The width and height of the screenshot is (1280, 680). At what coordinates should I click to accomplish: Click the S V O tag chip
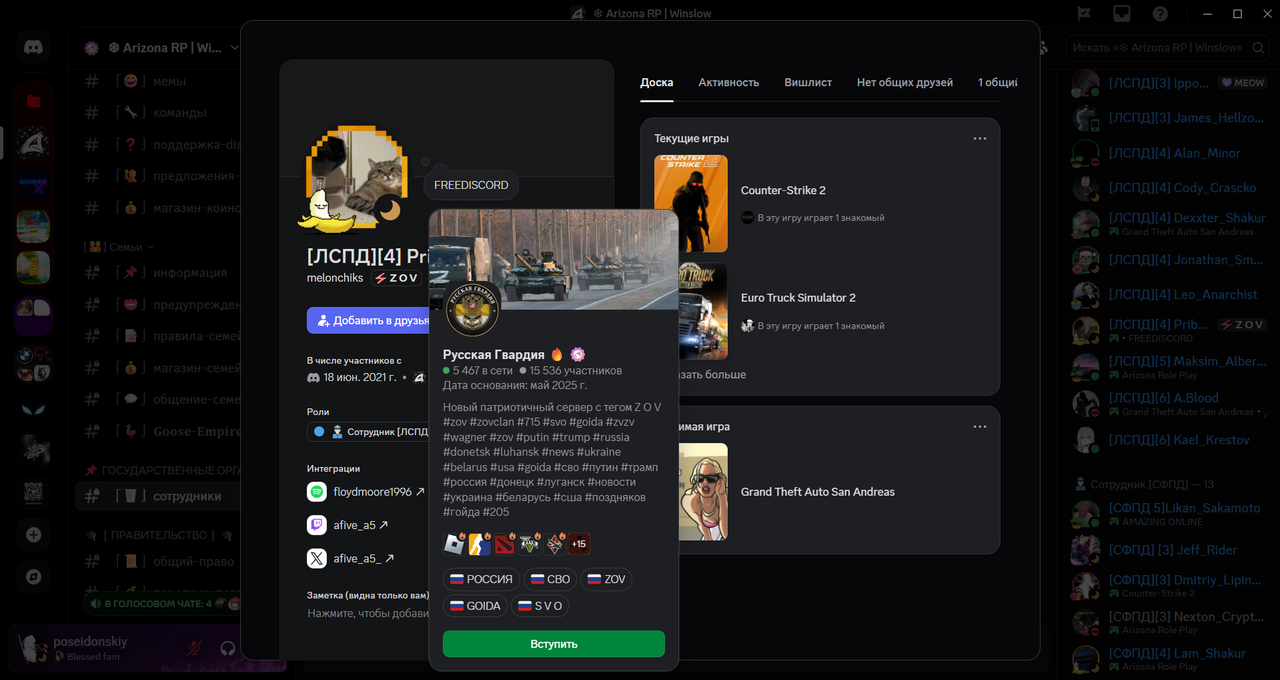540,606
